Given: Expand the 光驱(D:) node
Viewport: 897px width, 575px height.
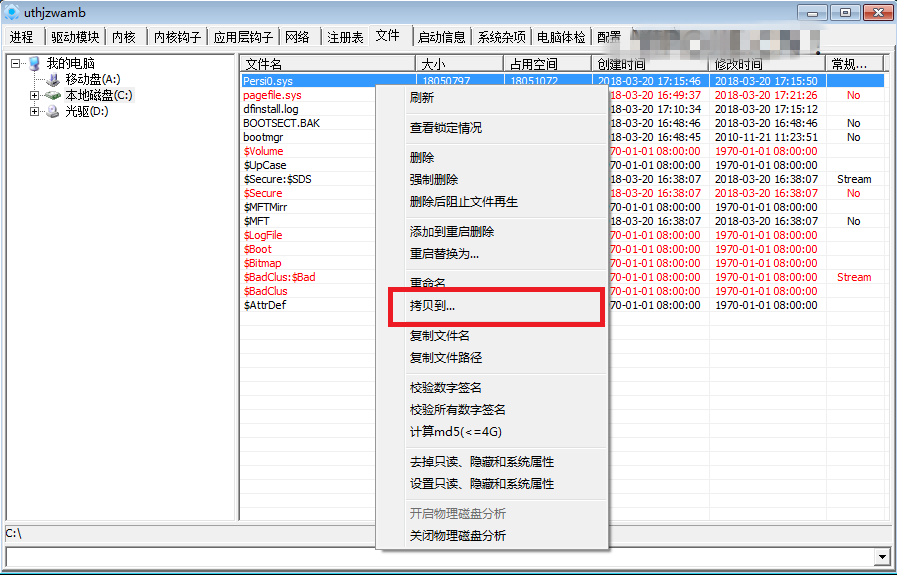Looking at the screenshot, I should [x=34, y=112].
